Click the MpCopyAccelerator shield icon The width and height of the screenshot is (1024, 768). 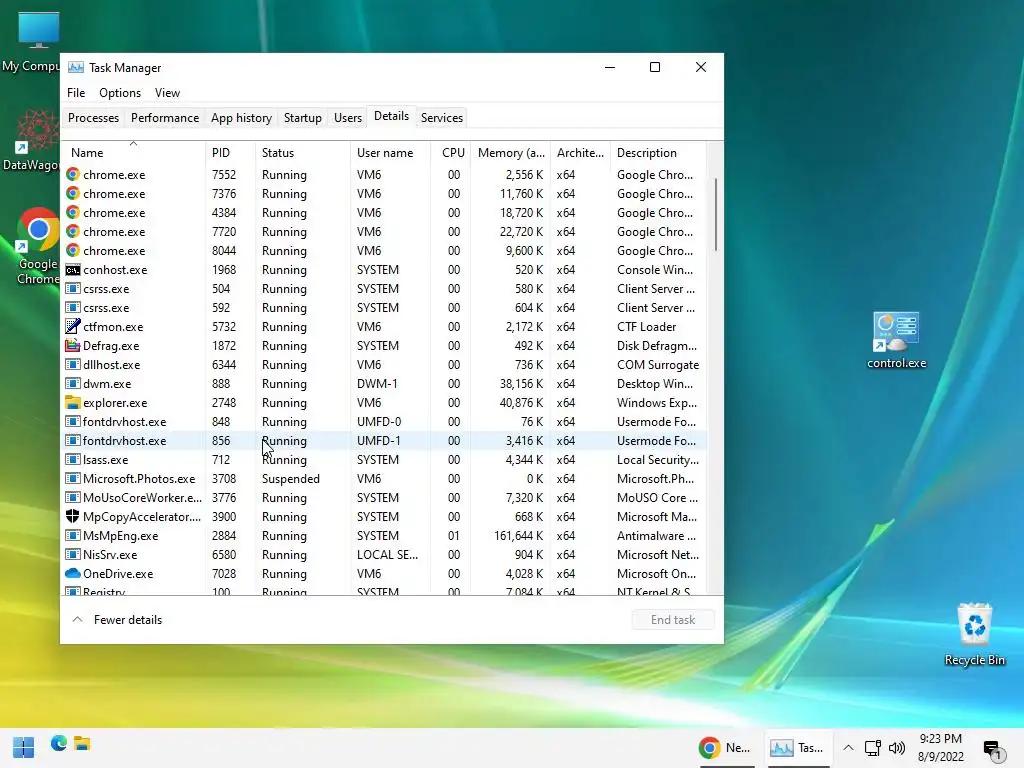pyautogui.click(x=72, y=516)
